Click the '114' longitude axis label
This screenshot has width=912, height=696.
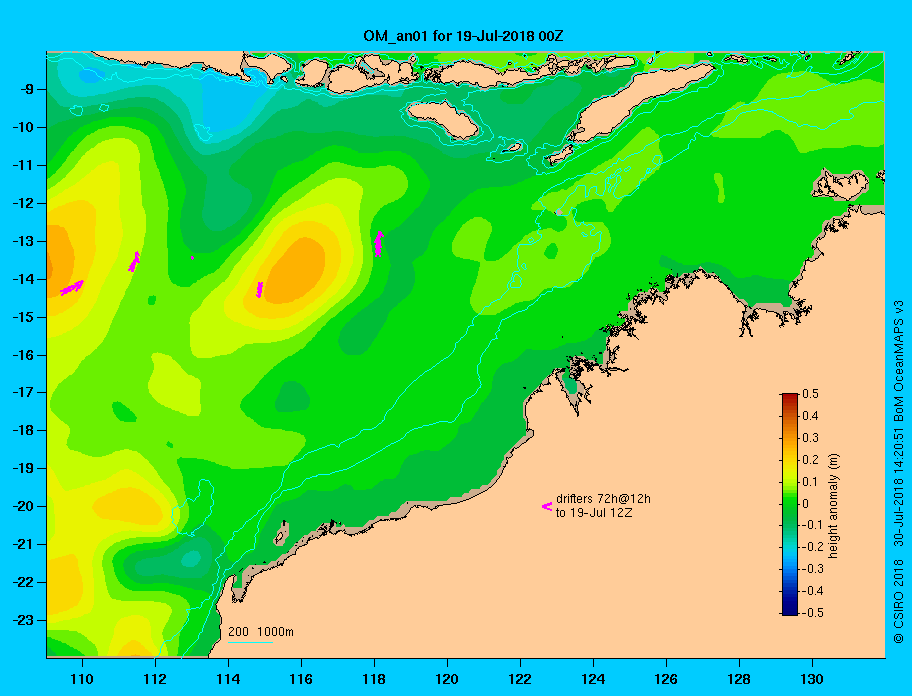(228, 679)
